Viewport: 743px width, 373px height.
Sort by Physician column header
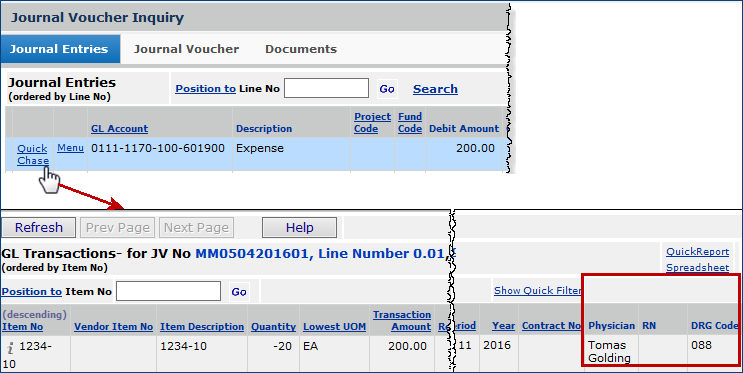point(611,326)
